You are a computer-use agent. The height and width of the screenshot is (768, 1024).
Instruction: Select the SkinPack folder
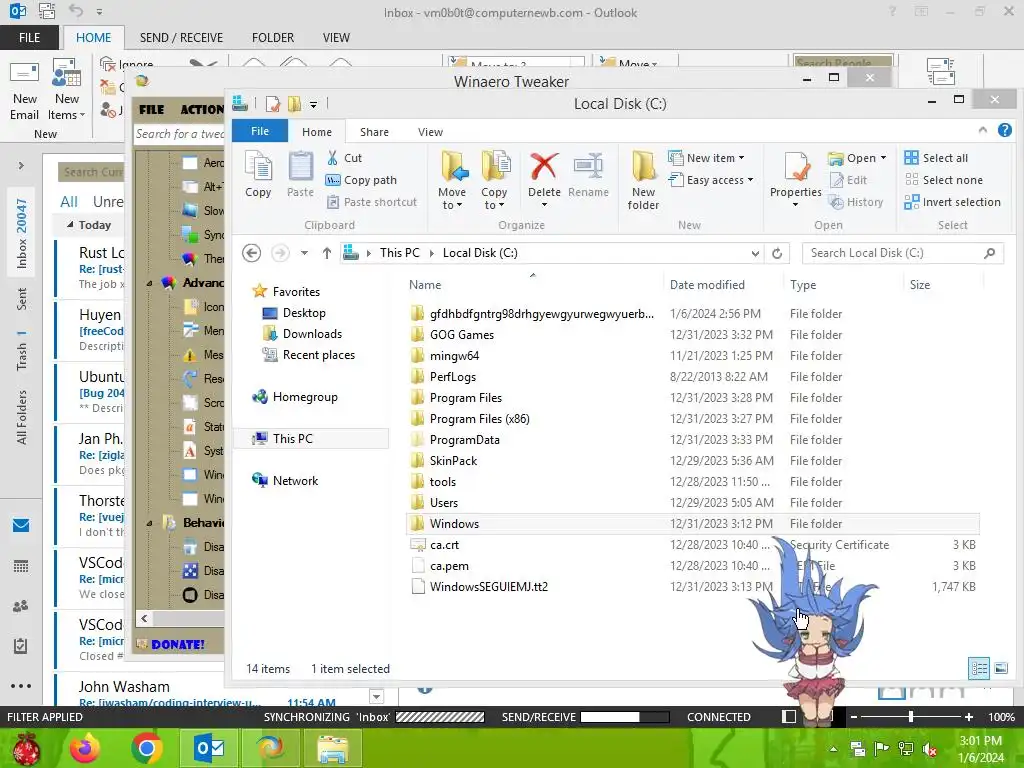coord(453,460)
